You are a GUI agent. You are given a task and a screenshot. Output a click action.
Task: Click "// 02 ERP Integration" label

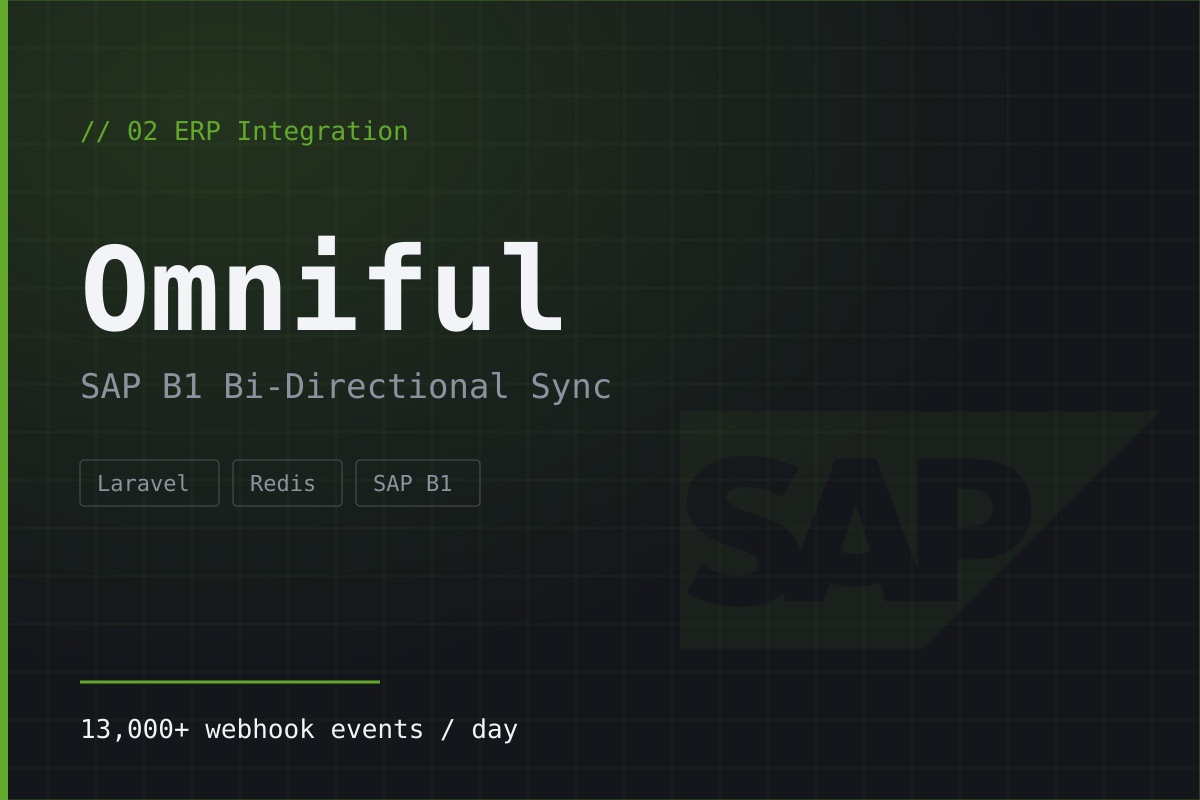244,131
